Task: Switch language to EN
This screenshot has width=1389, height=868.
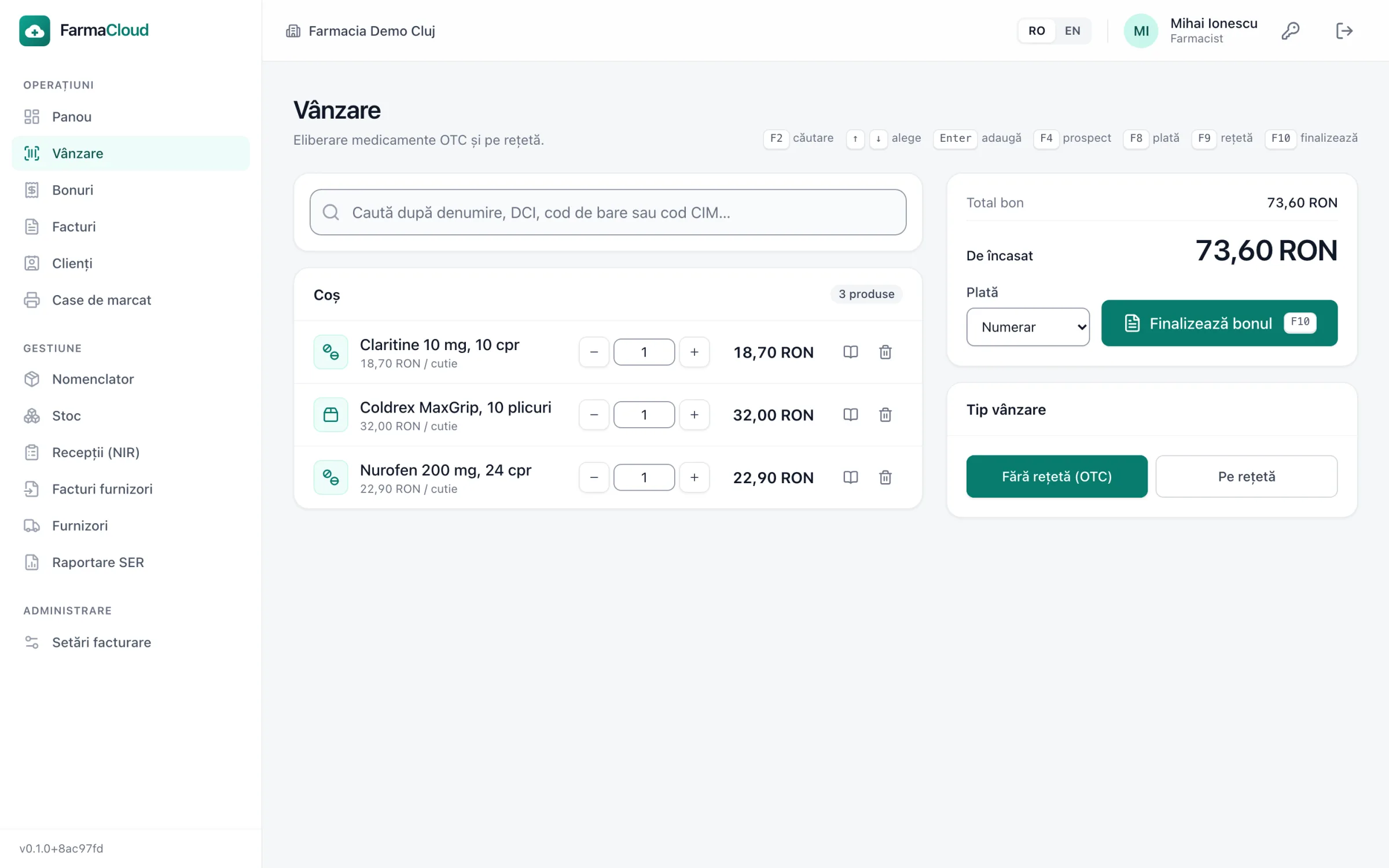Action: pyautogui.click(x=1072, y=31)
